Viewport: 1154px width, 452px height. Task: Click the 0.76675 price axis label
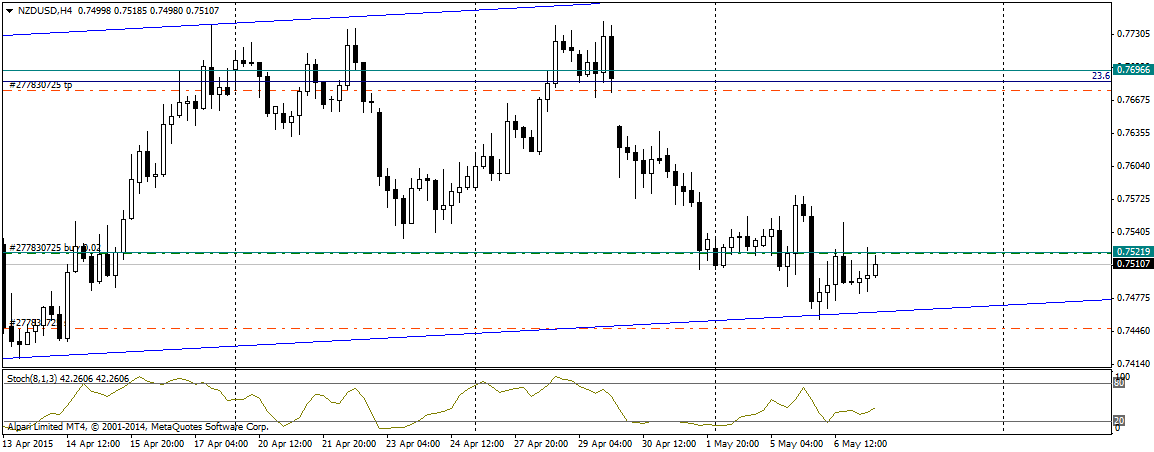pos(1132,99)
